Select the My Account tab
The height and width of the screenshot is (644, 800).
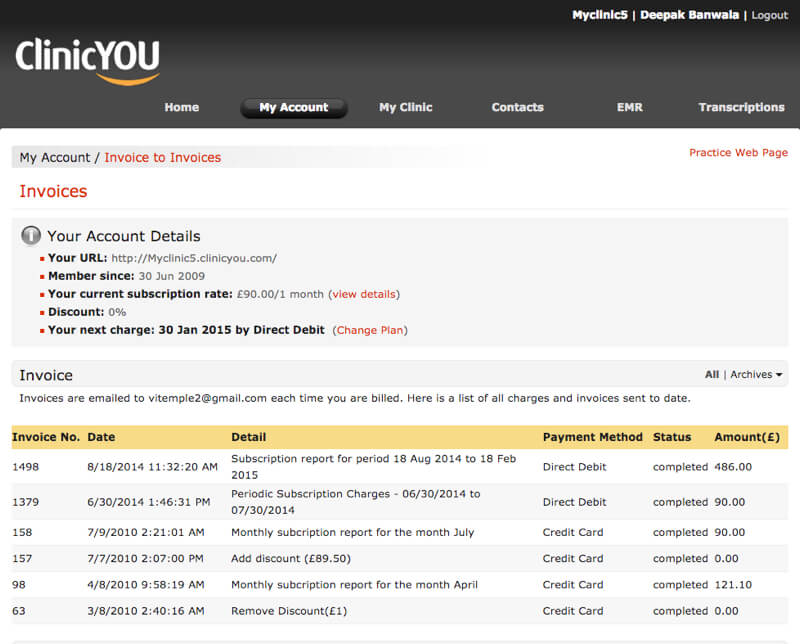[294, 108]
